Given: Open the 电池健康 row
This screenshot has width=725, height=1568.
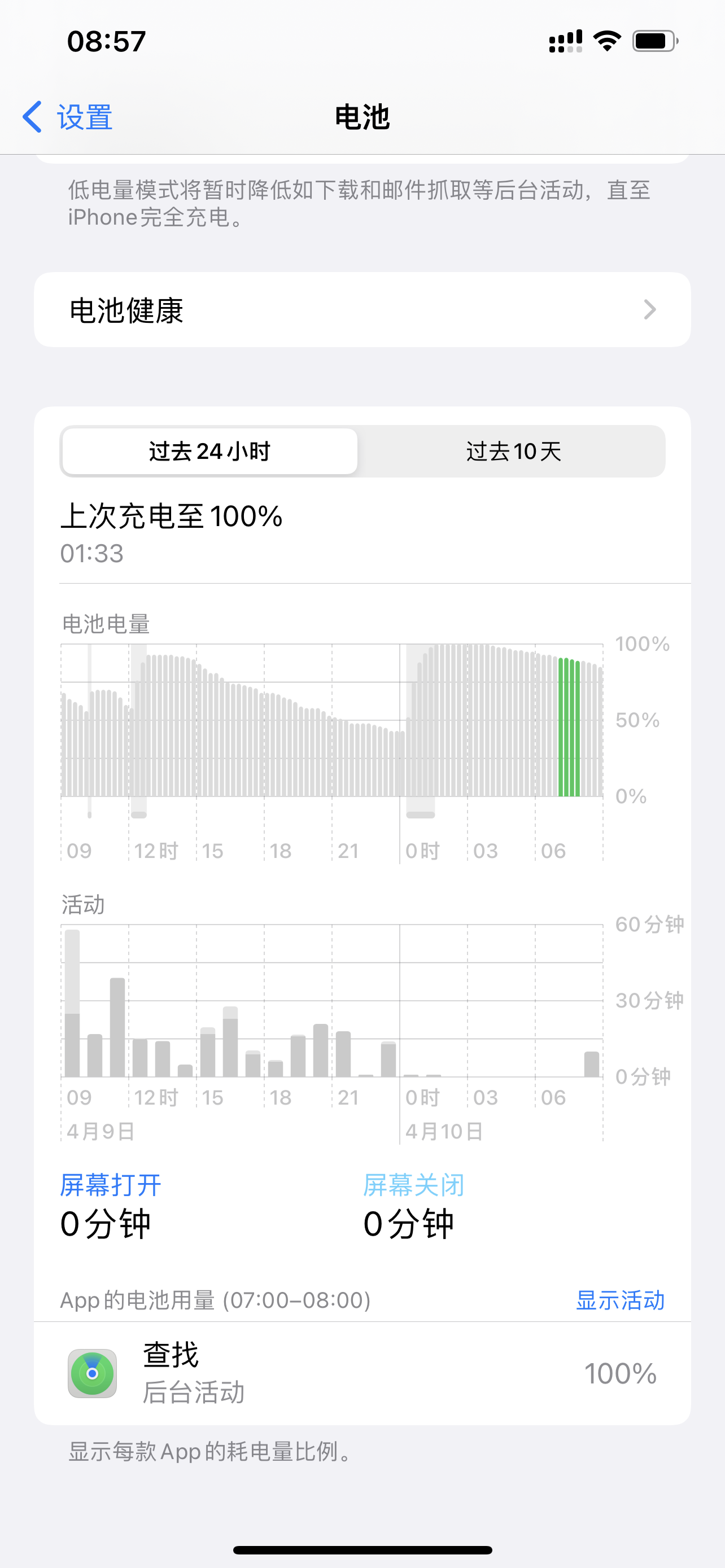Looking at the screenshot, I should click(361, 310).
